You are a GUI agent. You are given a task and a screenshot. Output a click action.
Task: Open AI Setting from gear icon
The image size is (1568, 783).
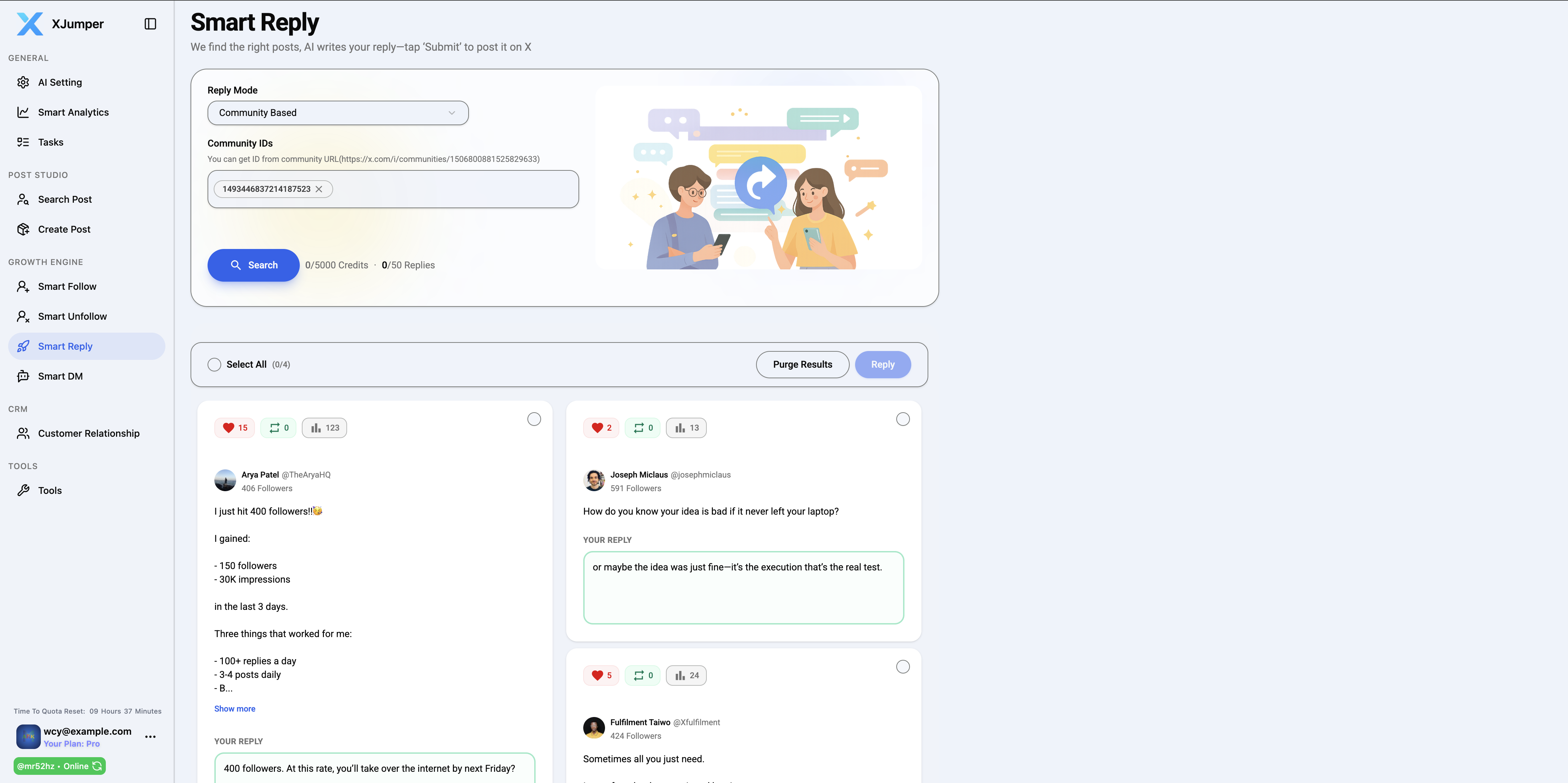click(23, 82)
